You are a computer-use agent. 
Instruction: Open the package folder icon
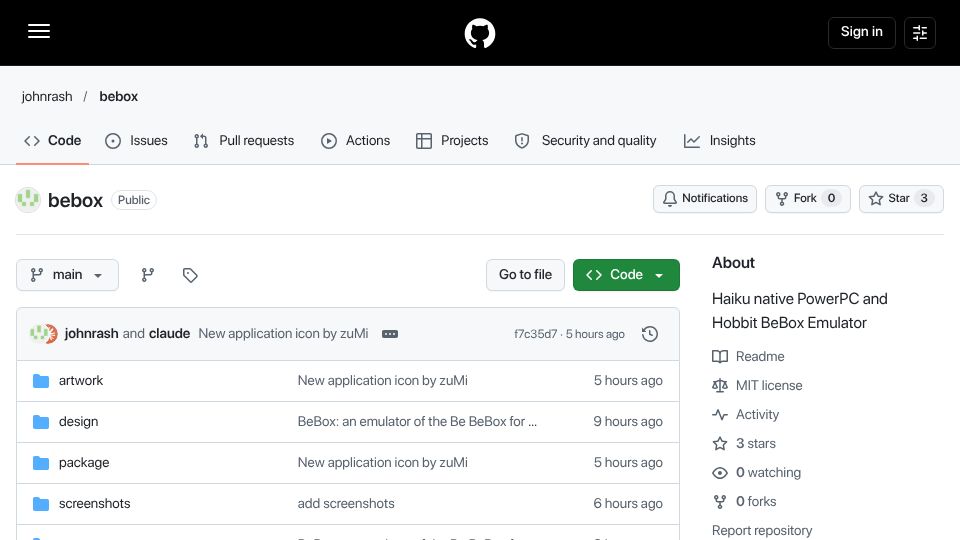[x=41, y=463]
